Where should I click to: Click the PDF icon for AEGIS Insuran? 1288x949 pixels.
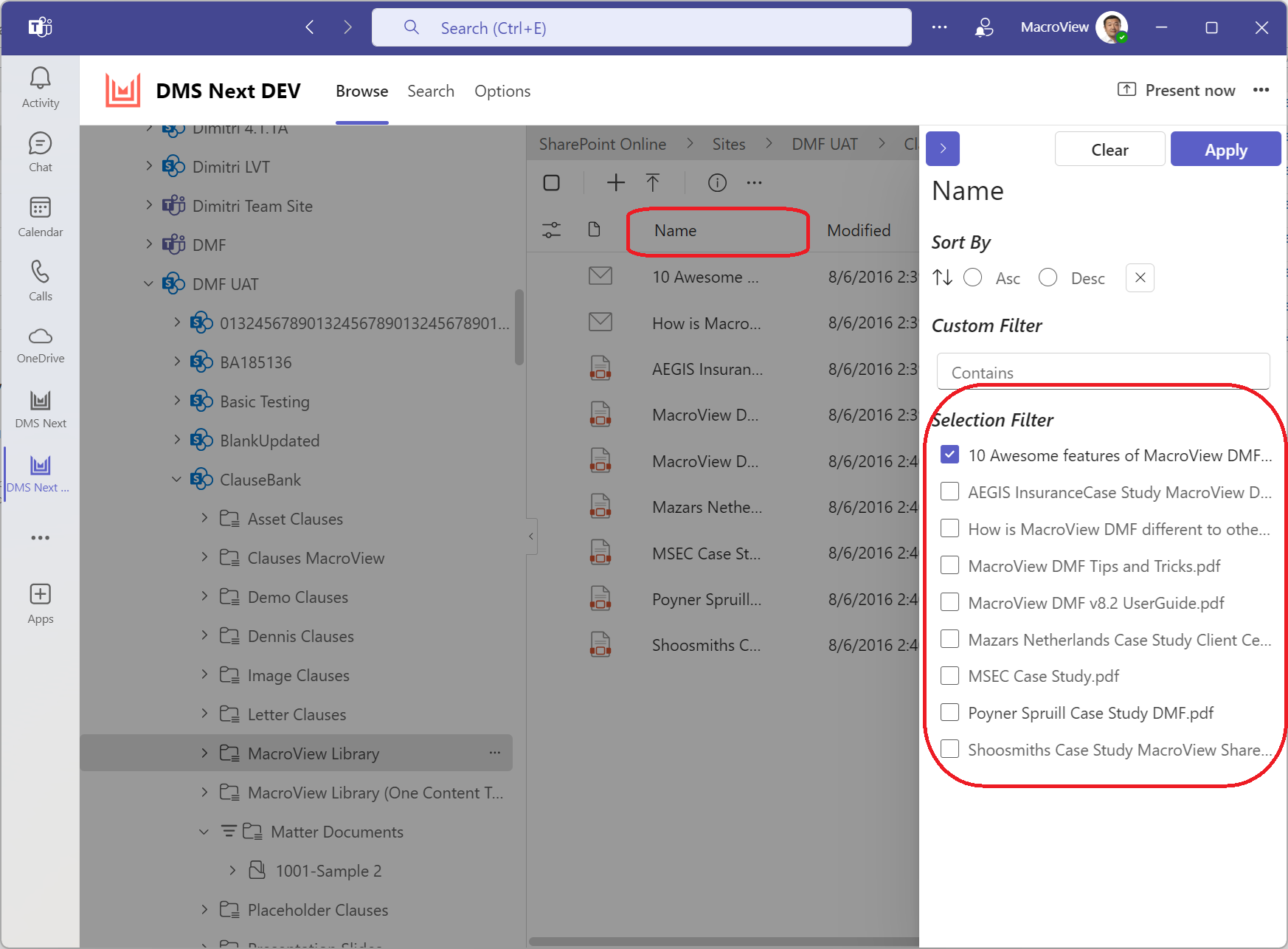600,367
